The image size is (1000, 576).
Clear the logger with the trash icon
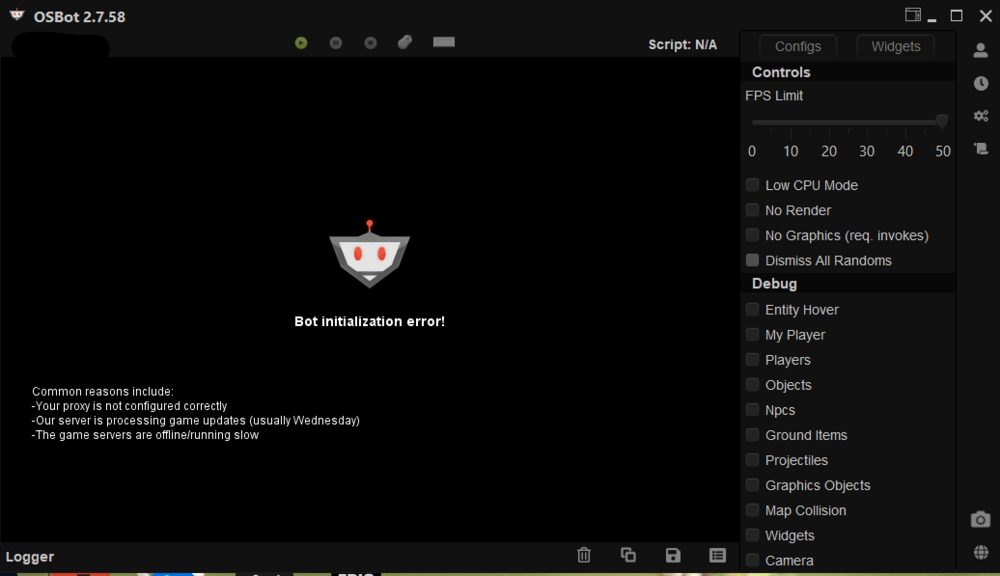(584, 555)
